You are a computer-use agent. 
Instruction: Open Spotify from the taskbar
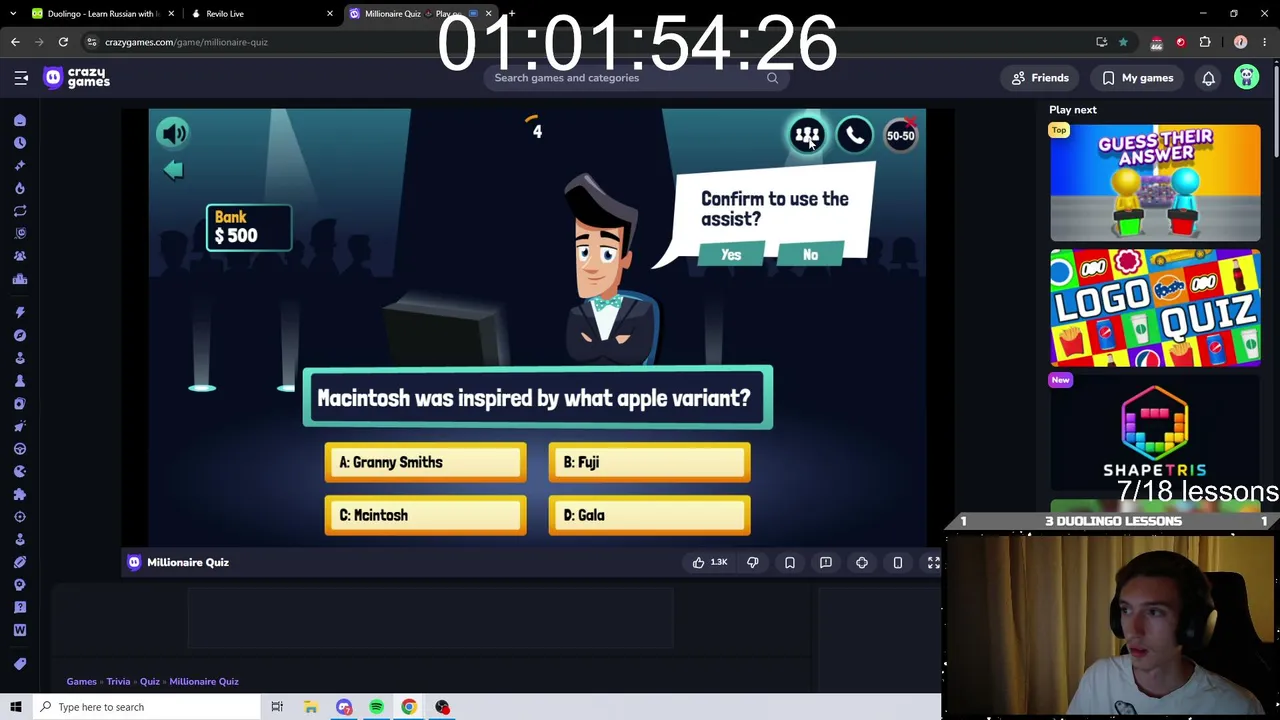(376, 707)
